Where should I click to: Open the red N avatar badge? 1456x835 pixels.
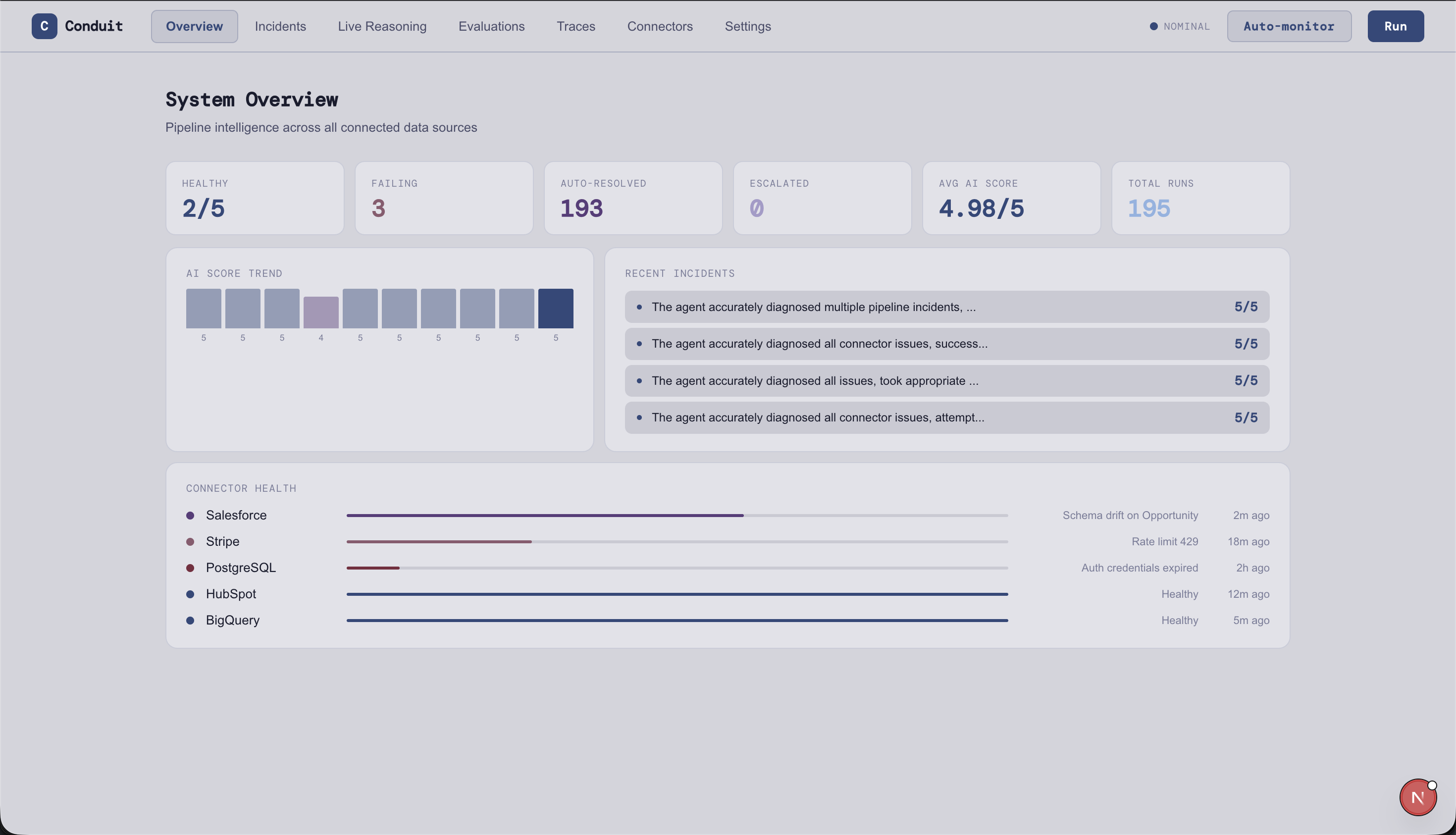1417,797
